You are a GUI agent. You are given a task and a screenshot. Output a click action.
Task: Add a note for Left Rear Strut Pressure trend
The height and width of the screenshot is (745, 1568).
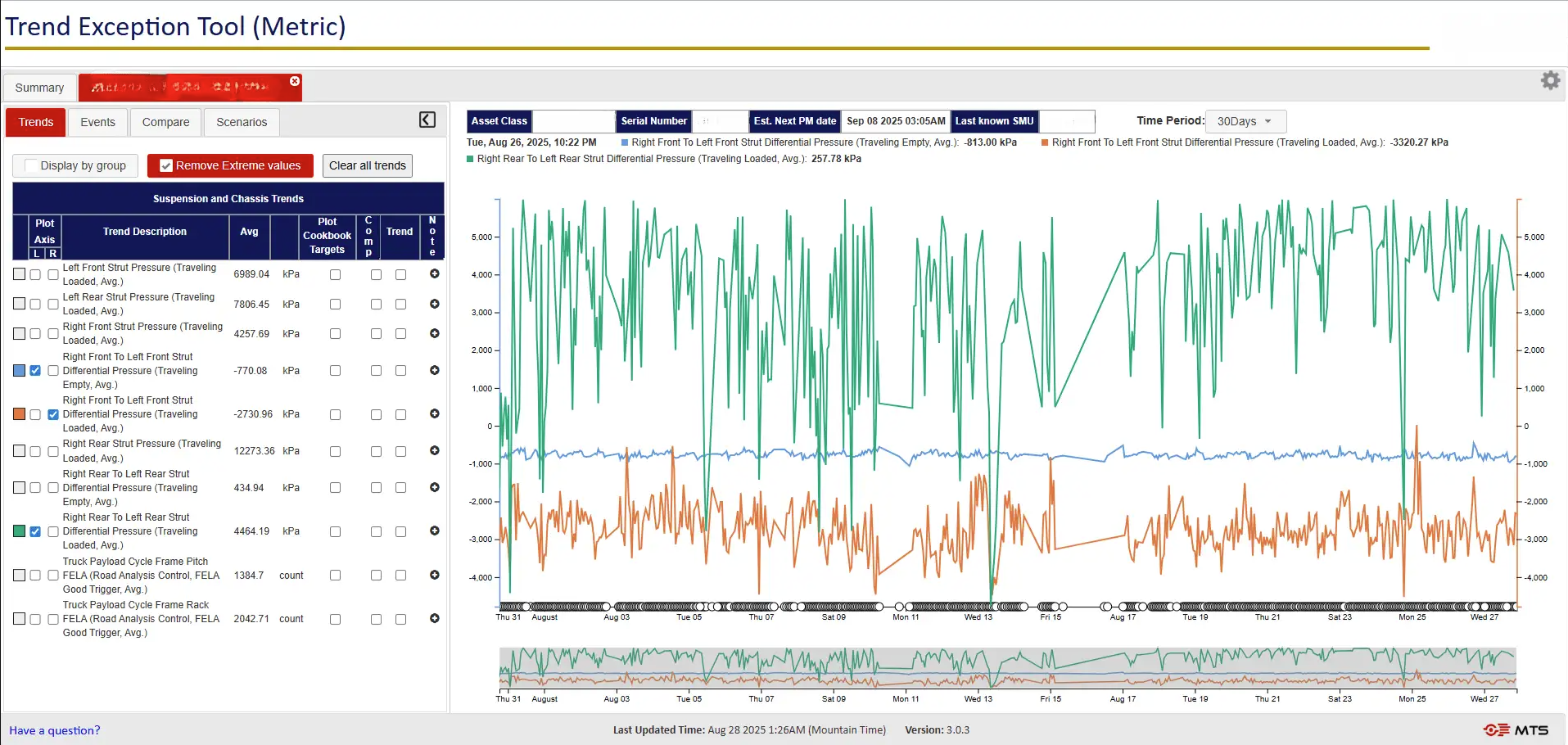point(434,304)
